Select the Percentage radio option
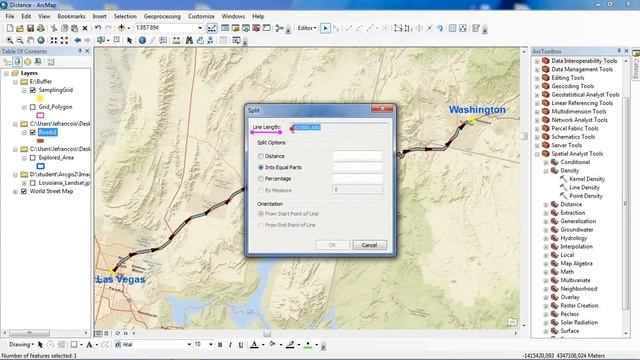Viewport: 640px width, 360px height. (260, 179)
